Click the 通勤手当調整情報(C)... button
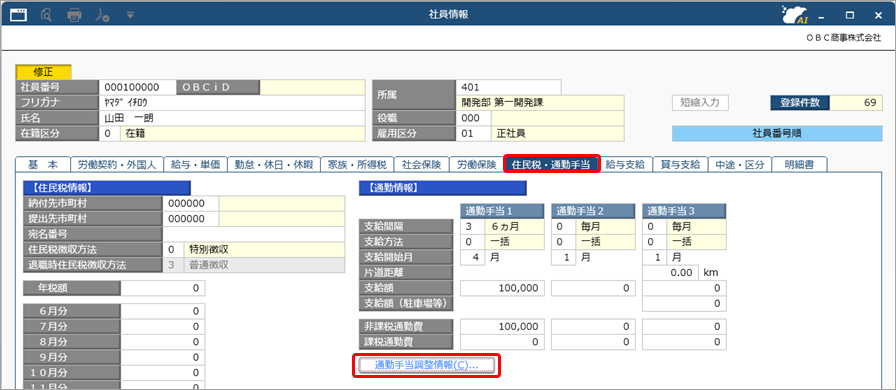 pyautogui.click(x=427, y=365)
